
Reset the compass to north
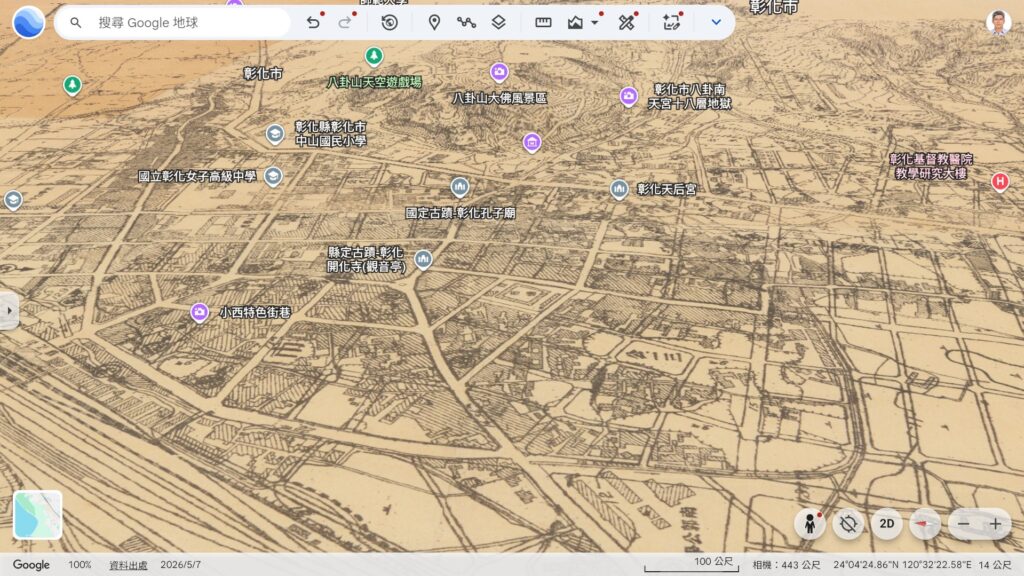click(x=925, y=524)
